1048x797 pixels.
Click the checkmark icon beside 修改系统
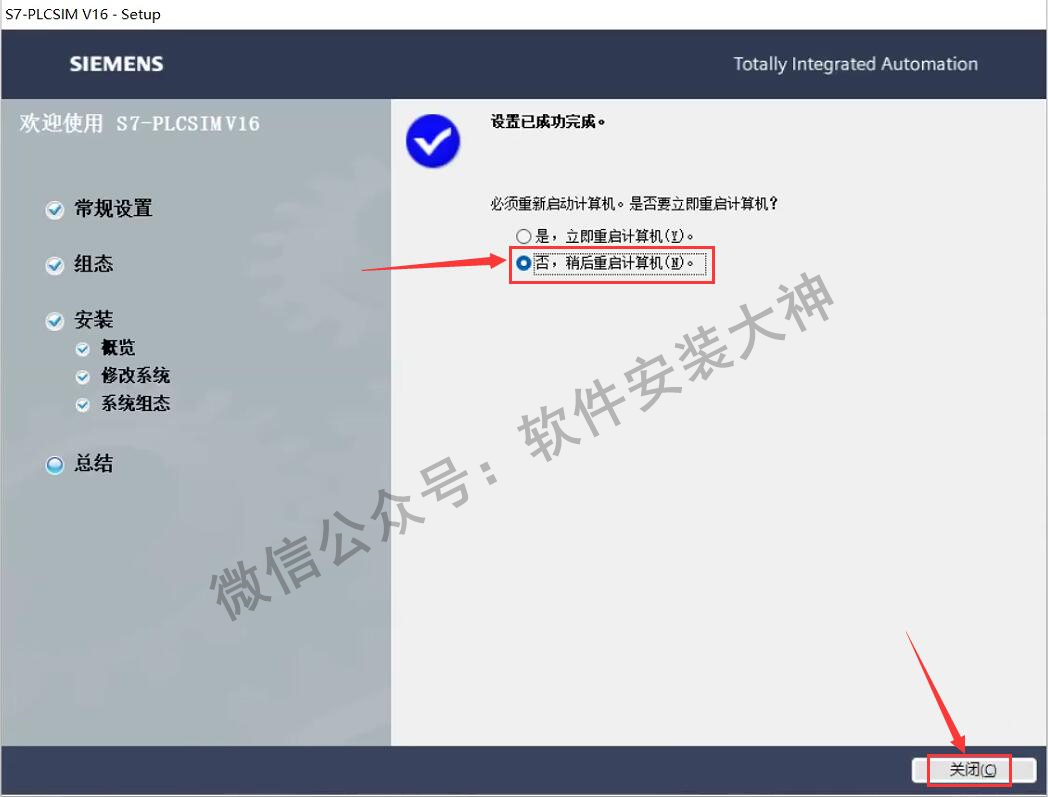pyautogui.click(x=82, y=377)
